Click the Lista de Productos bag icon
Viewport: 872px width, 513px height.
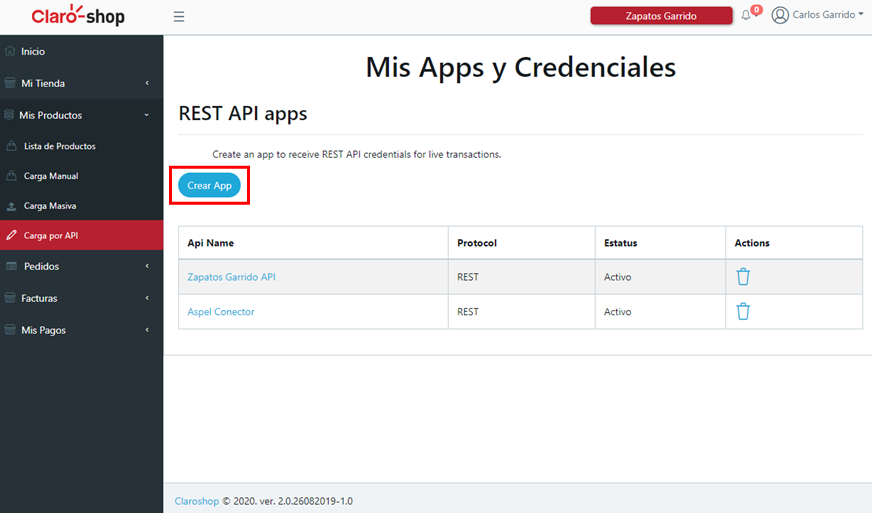[x=11, y=146]
